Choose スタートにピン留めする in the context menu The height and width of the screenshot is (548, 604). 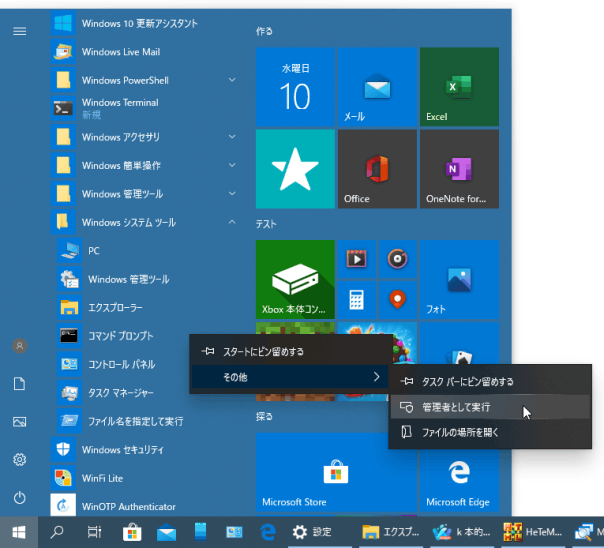292,352
